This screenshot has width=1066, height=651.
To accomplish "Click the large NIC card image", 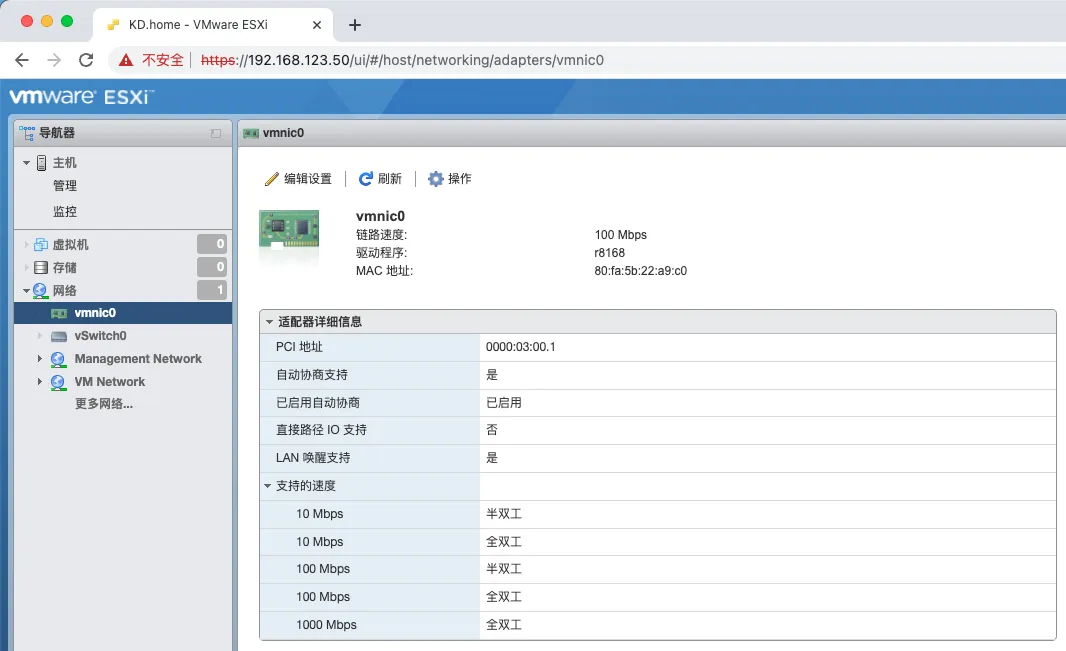I will coord(289,230).
